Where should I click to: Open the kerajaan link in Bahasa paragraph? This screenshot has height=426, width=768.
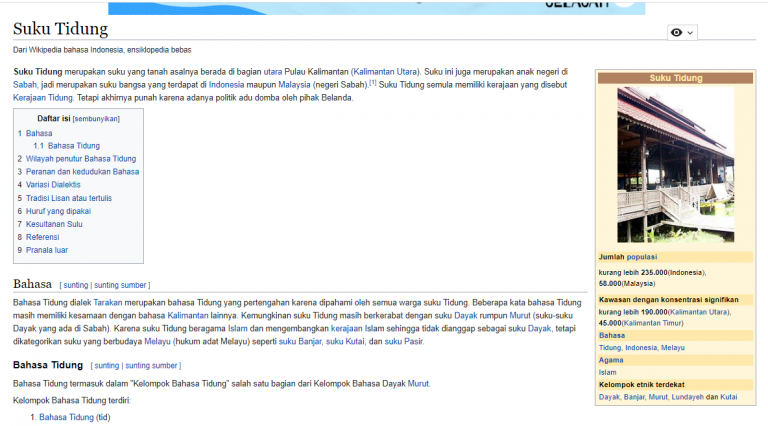(x=346, y=329)
